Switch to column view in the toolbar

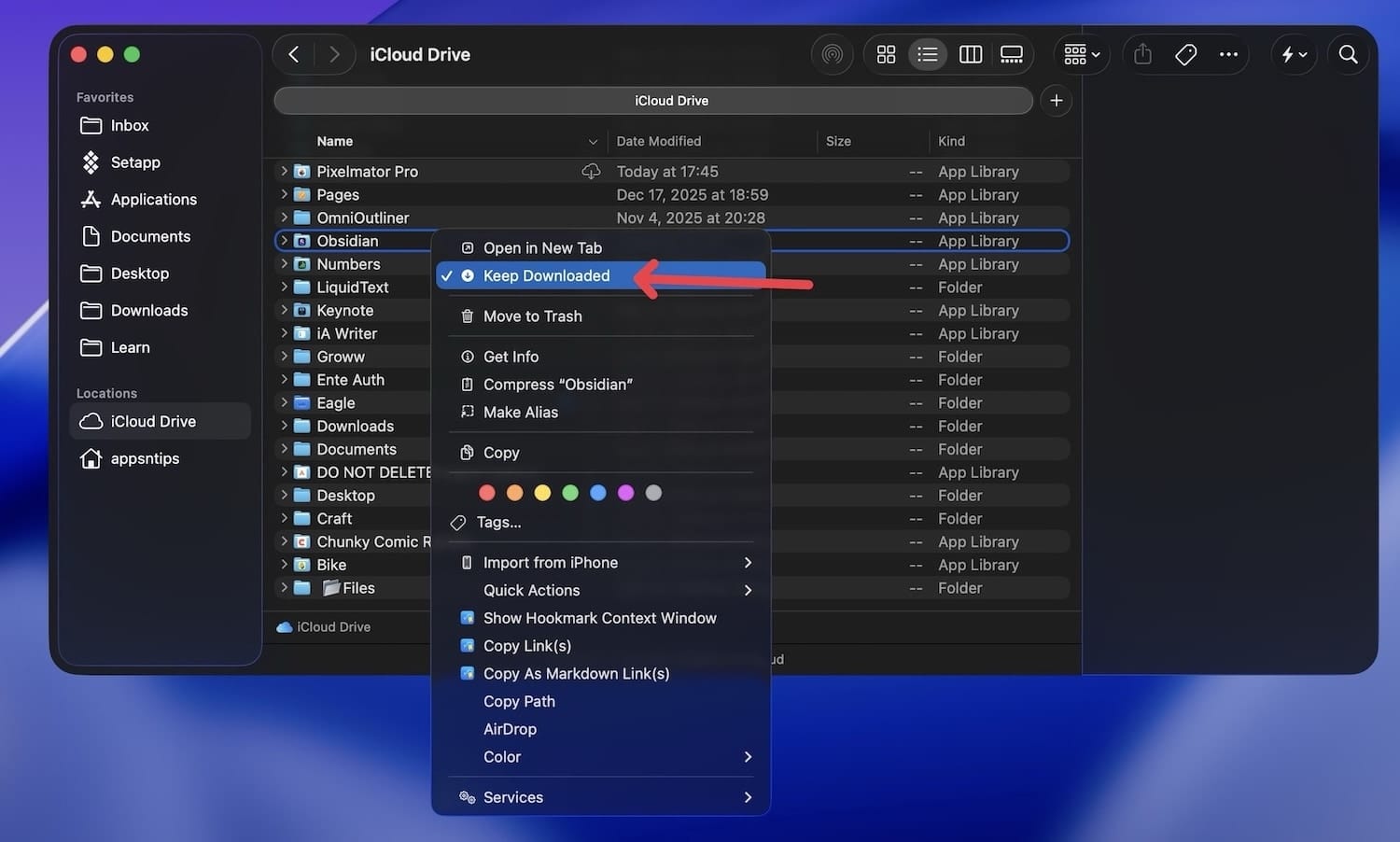click(x=970, y=54)
